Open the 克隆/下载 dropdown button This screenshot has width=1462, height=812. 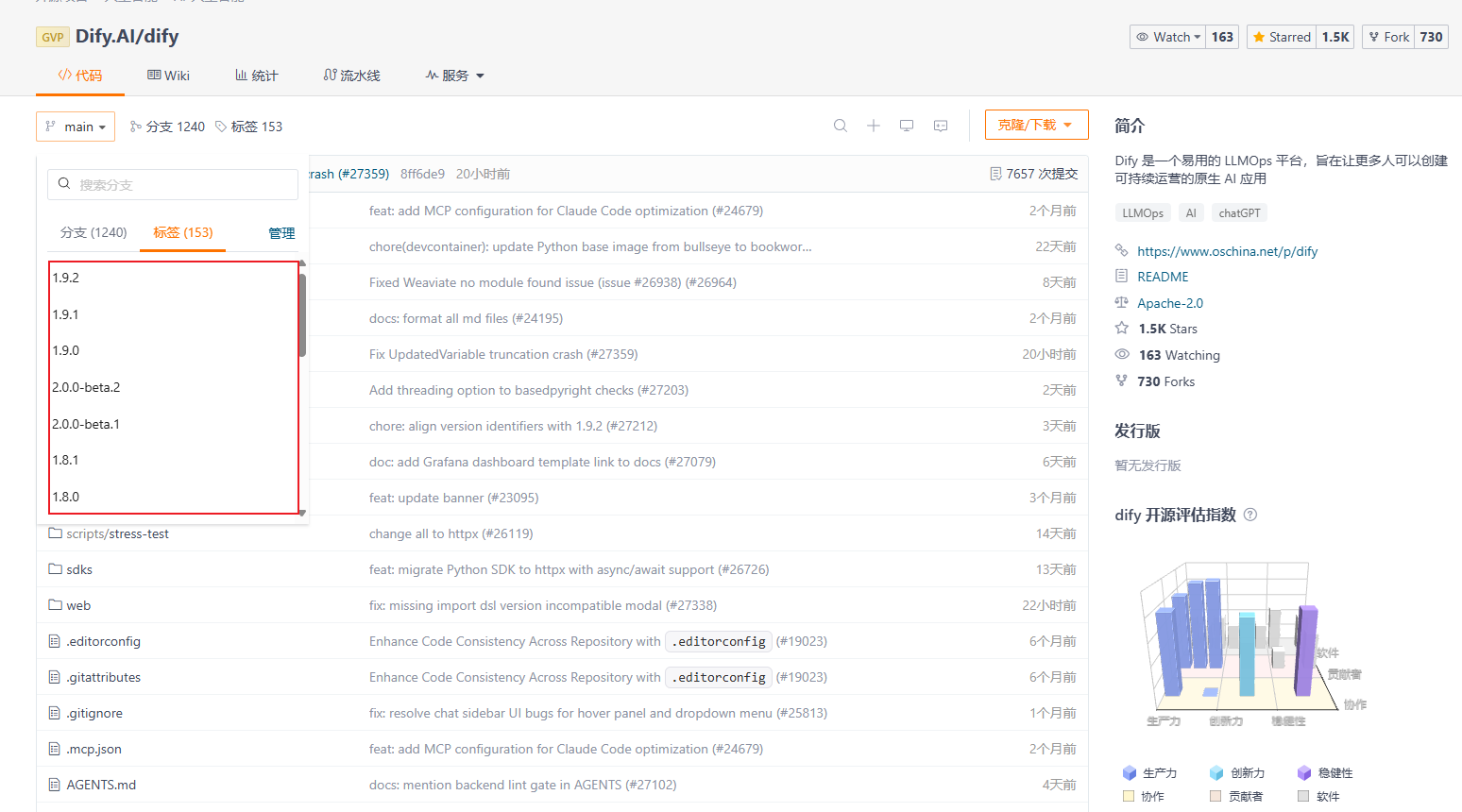(x=1036, y=125)
